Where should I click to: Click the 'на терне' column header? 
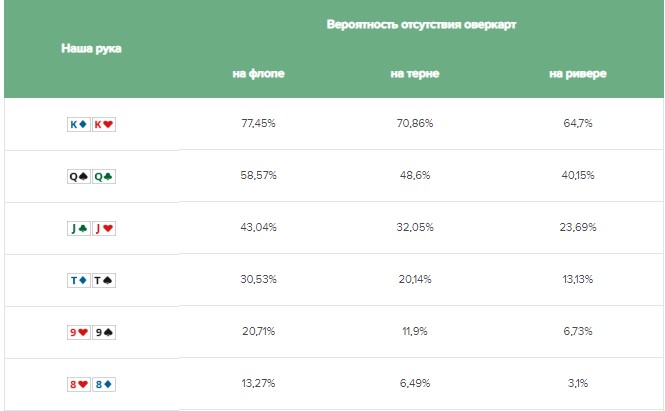point(415,74)
